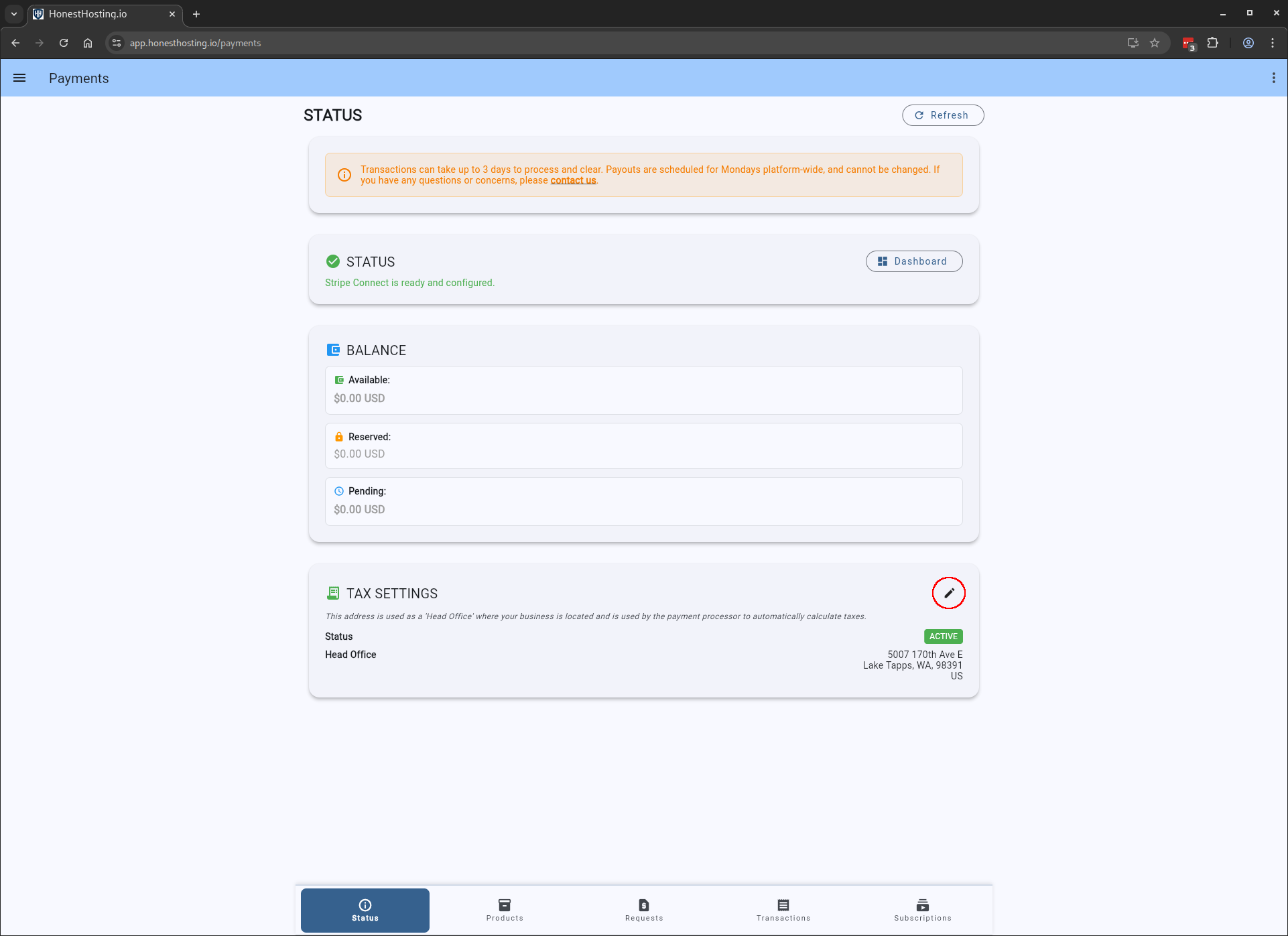This screenshot has width=1288, height=936.
Task: Switch to the Requests tab
Action: tap(644, 910)
